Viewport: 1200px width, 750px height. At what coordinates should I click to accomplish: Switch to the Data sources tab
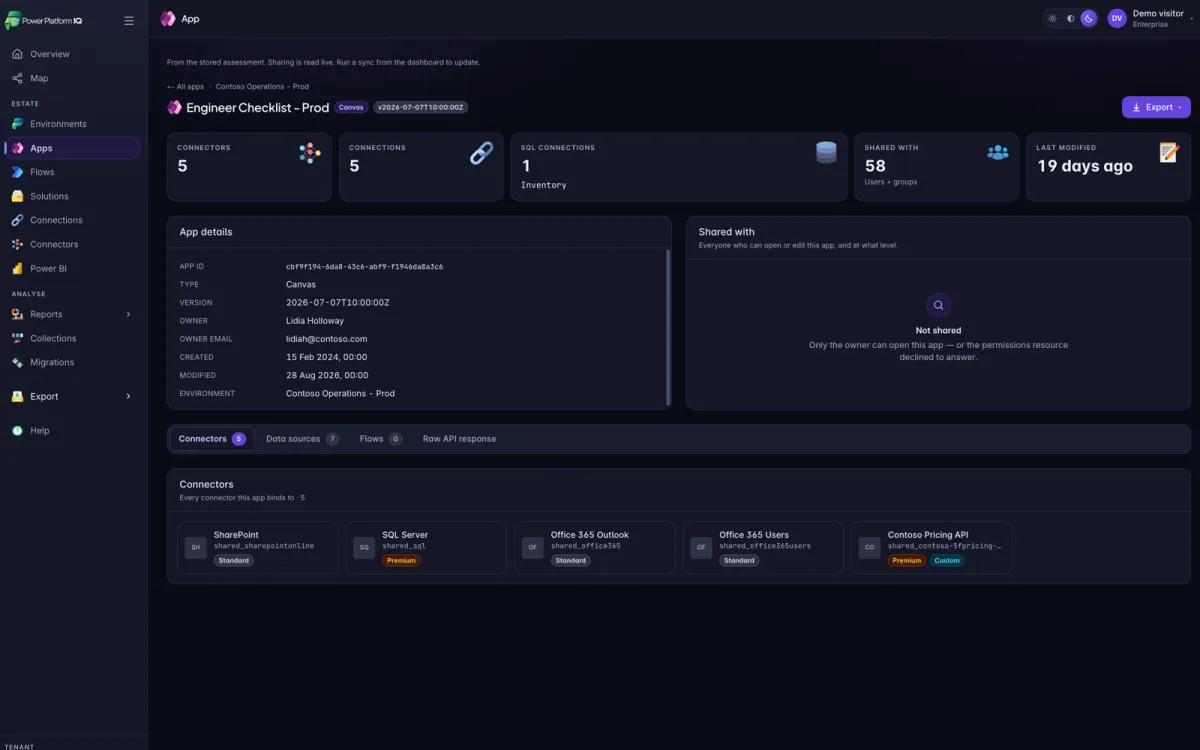tap(302, 439)
